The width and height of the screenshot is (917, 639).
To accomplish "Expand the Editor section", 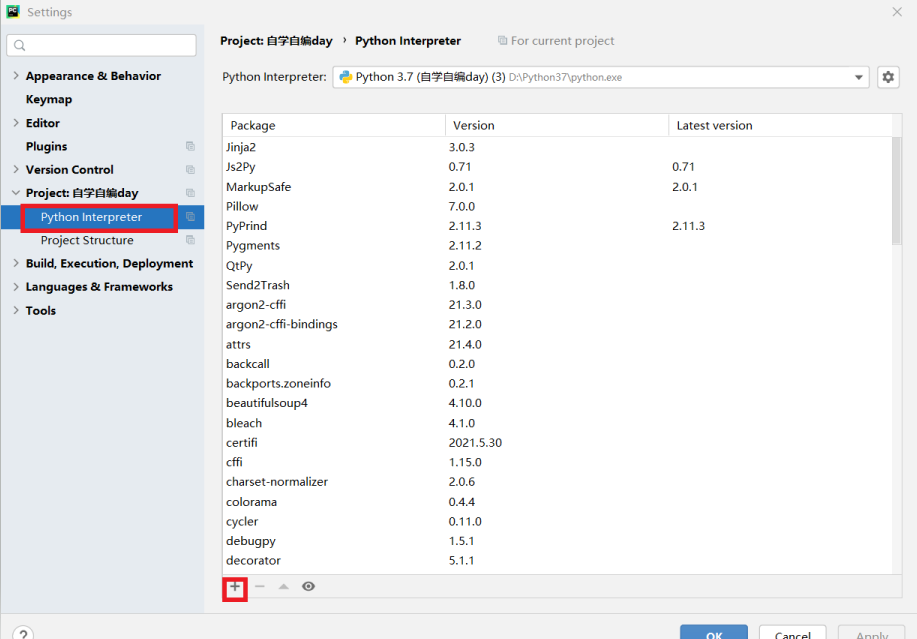I will coord(16,123).
